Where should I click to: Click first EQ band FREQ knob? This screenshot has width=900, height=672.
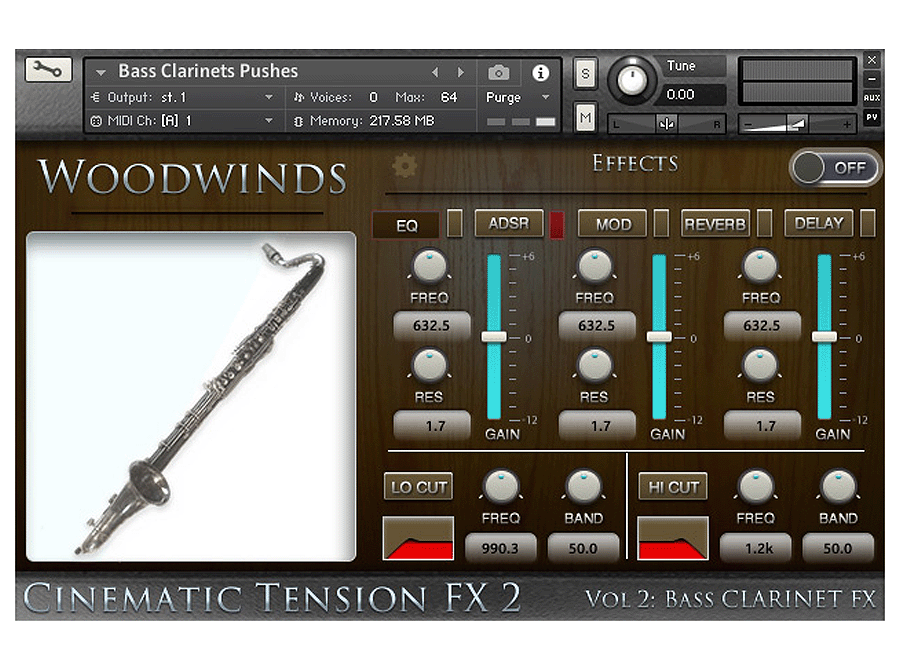[429, 266]
